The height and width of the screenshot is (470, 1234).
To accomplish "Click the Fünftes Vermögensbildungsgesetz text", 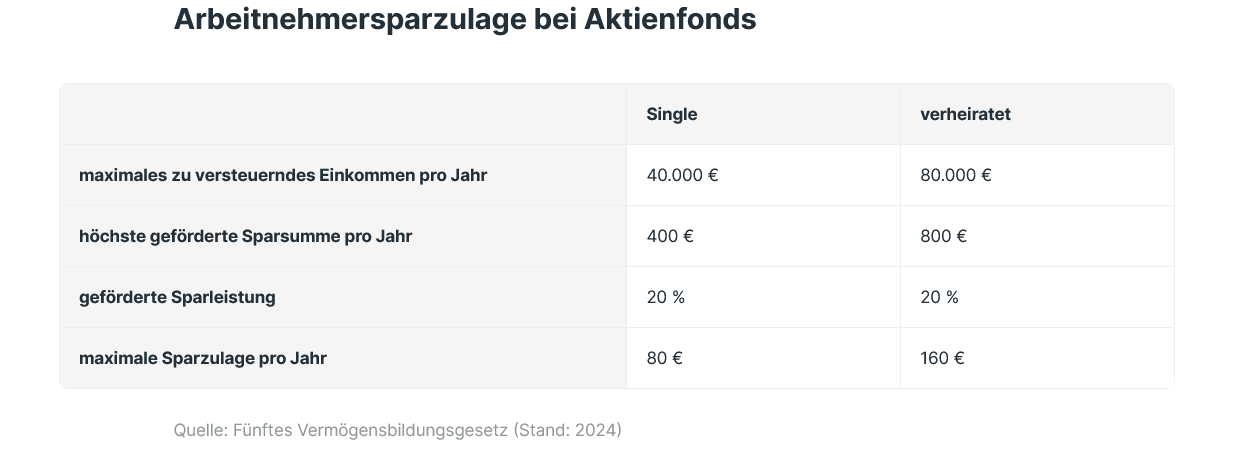I will (370, 430).
